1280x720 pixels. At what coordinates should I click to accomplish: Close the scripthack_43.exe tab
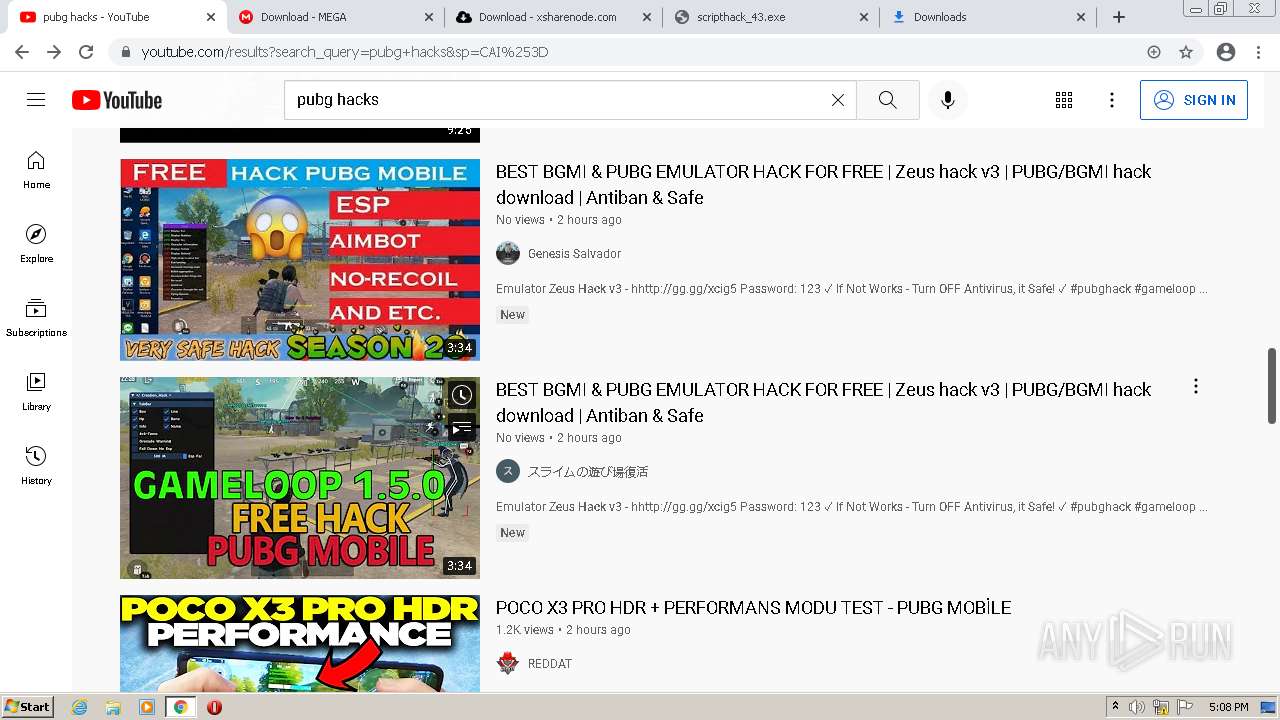pos(864,17)
